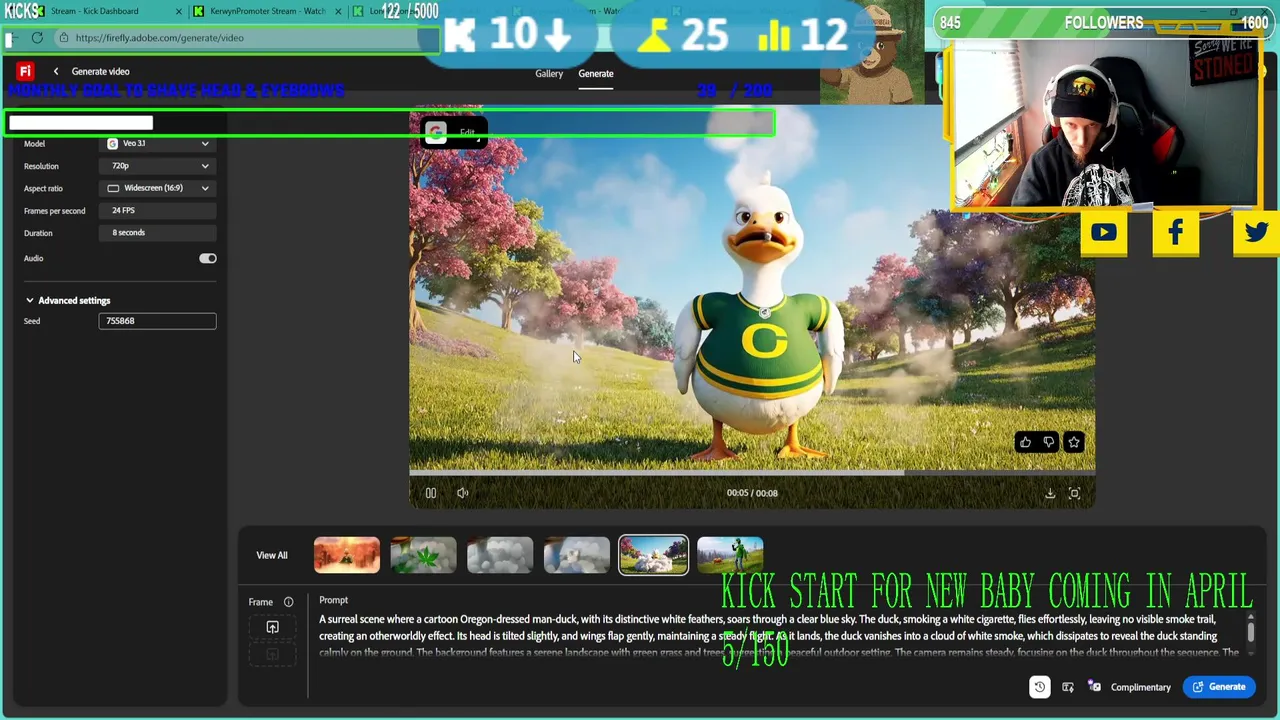Open the prompt history clock icon
The width and height of the screenshot is (1280, 720).
pos(1040,687)
